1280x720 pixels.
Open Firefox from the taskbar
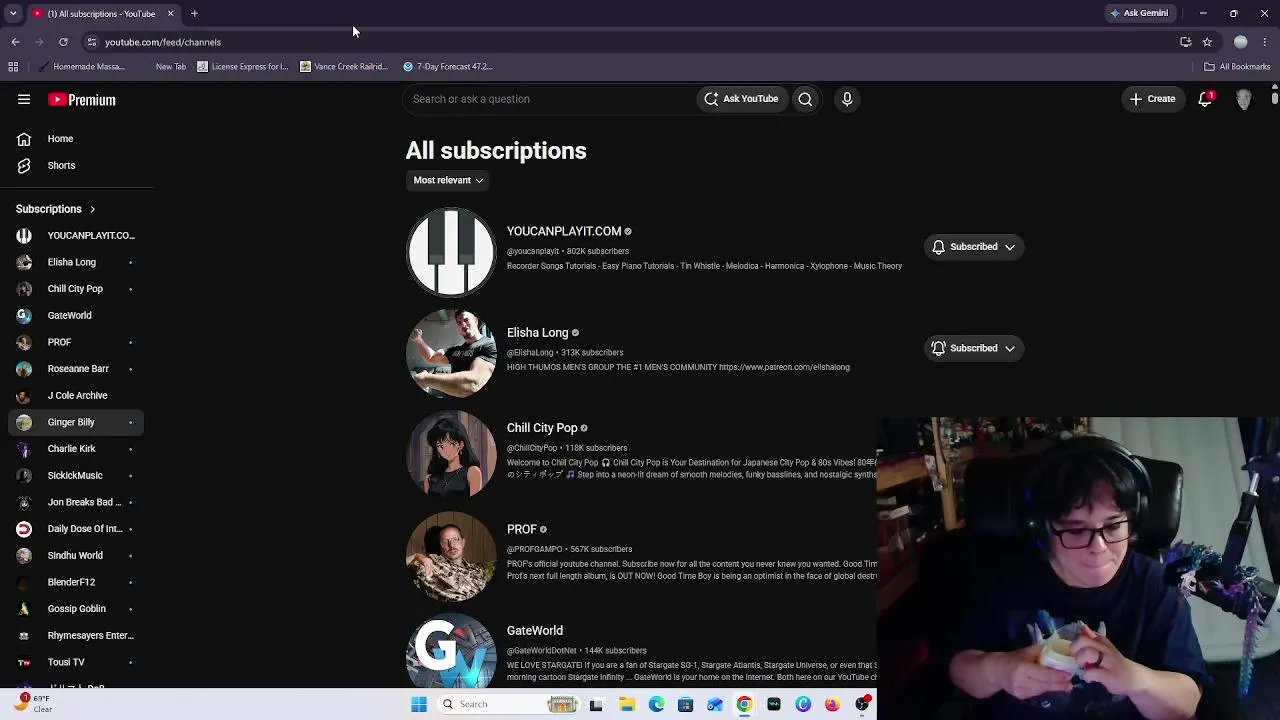pyautogui.click(x=832, y=704)
